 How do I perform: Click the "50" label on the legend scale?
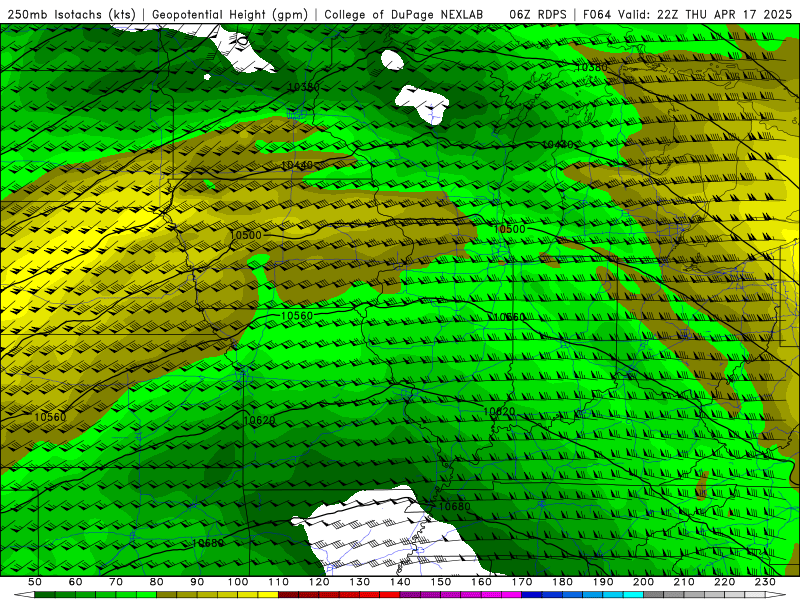[x=35, y=582]
